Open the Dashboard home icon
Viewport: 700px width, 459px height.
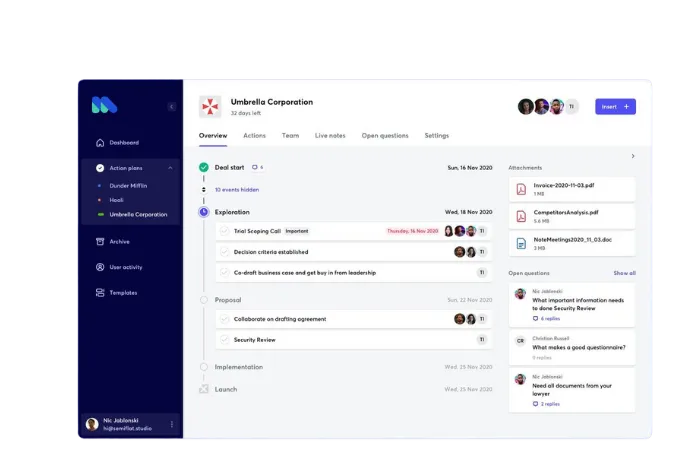pyautogui.click(x=99, y=143)
